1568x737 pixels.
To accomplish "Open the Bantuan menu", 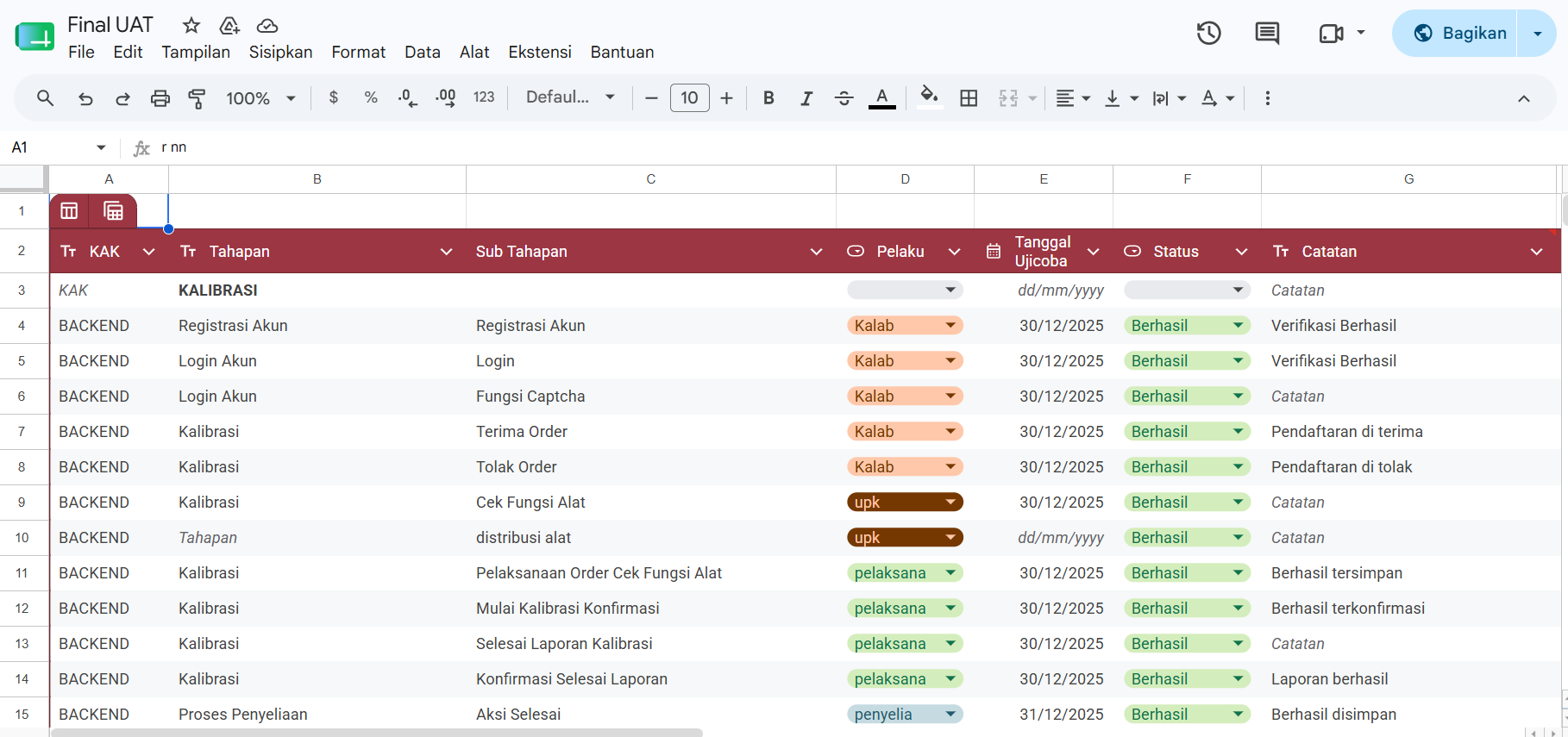I will click(622, 52).
